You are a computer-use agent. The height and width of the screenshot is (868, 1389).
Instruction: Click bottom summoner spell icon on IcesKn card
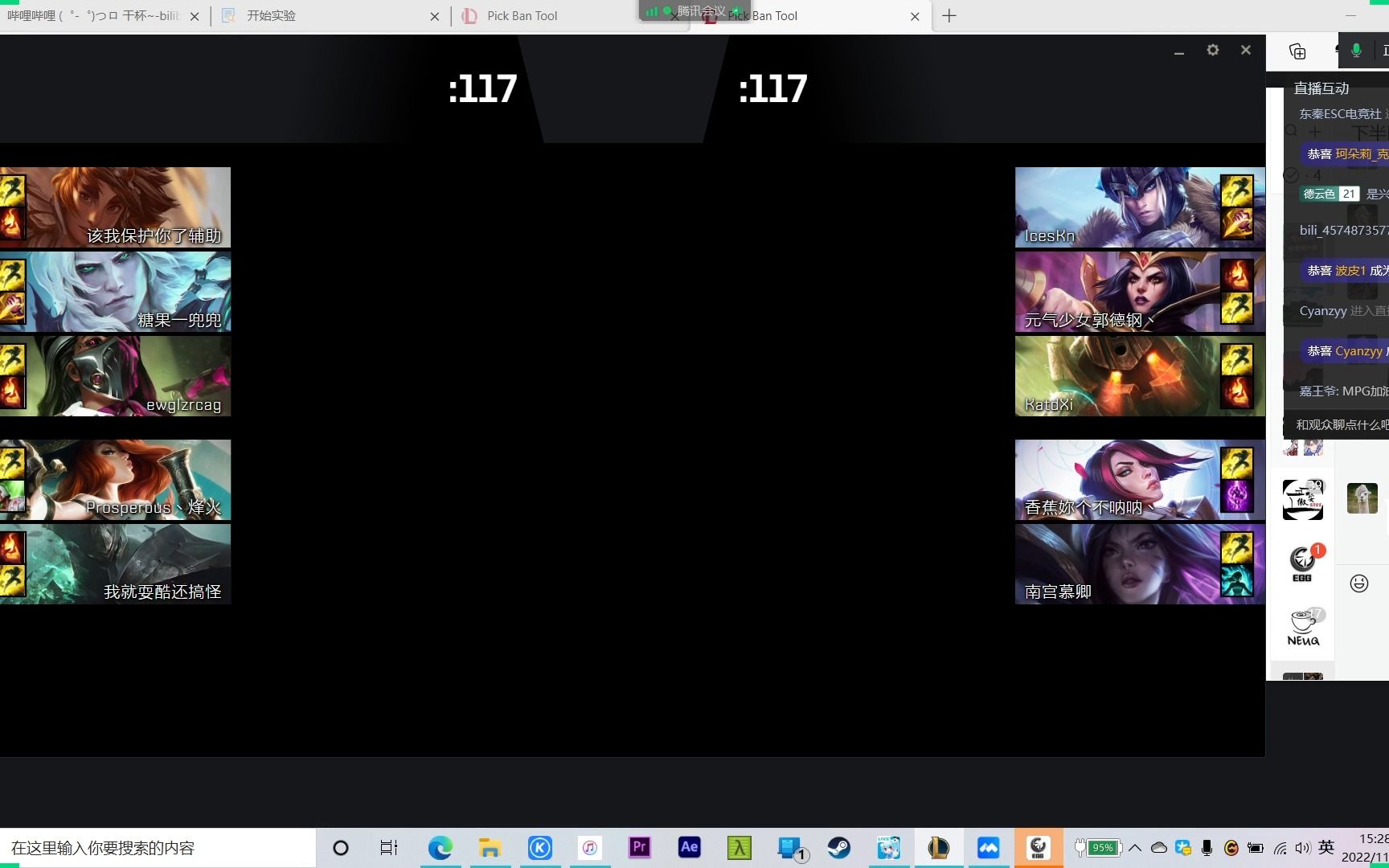1236,223
